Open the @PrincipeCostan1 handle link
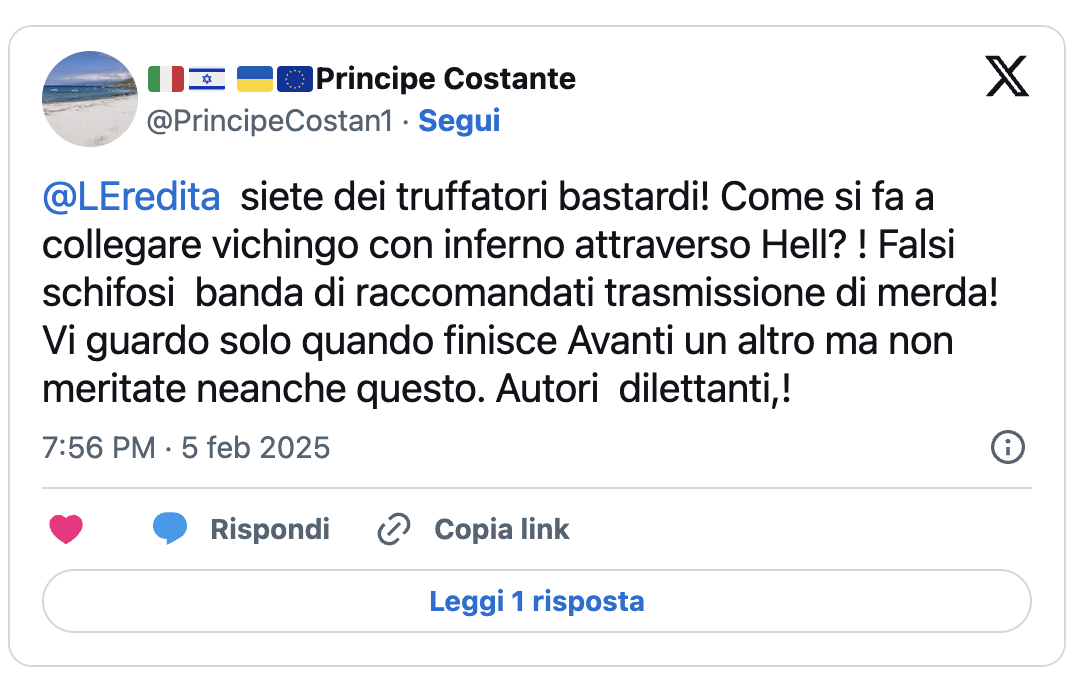 point(270,121)
